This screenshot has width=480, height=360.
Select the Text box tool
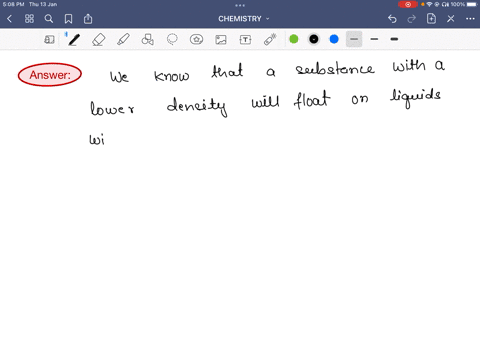tap(245, 40)
